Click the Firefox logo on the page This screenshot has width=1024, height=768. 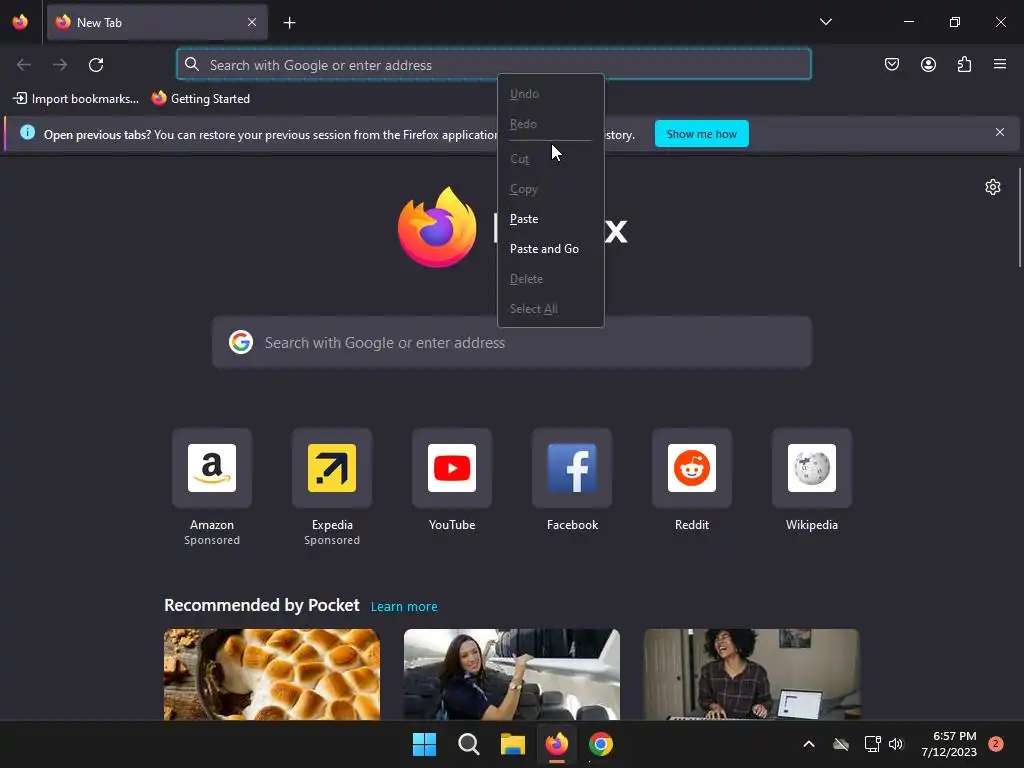click(437, 227)
